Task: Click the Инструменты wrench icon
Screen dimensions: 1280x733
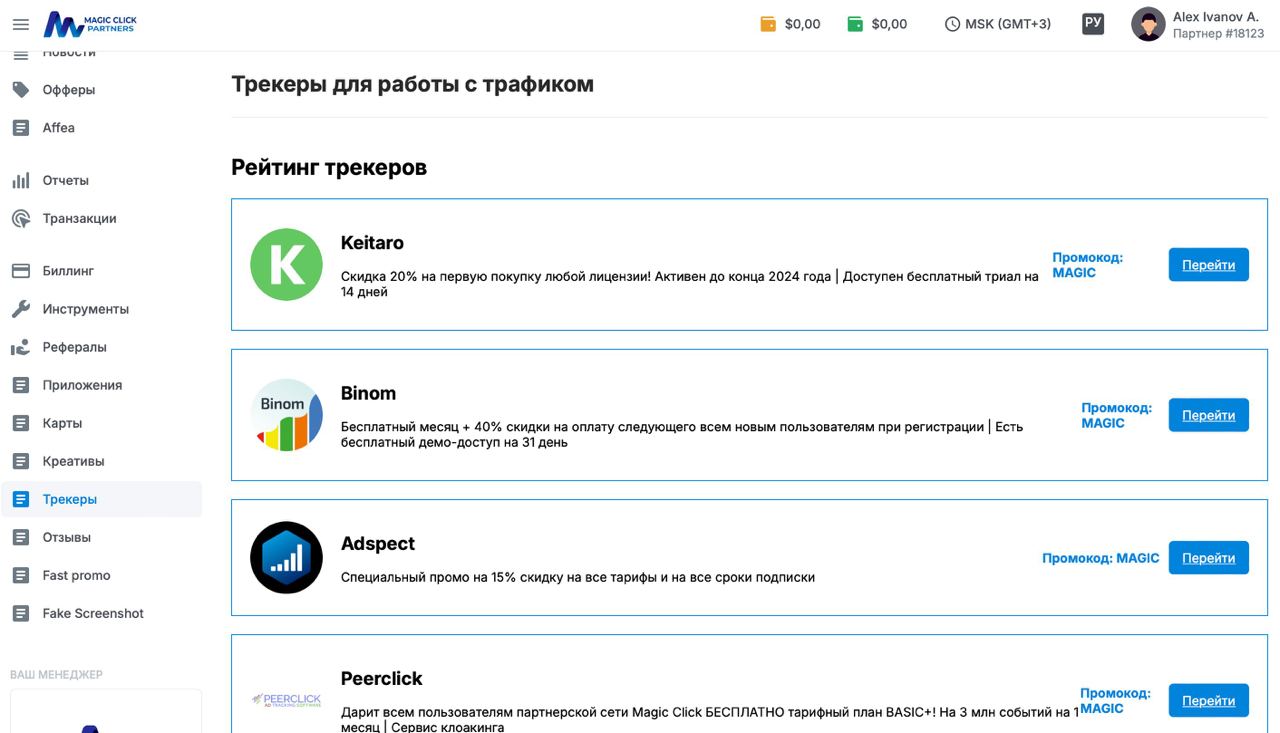Action: pyautogui.click(x=20, y=309)
